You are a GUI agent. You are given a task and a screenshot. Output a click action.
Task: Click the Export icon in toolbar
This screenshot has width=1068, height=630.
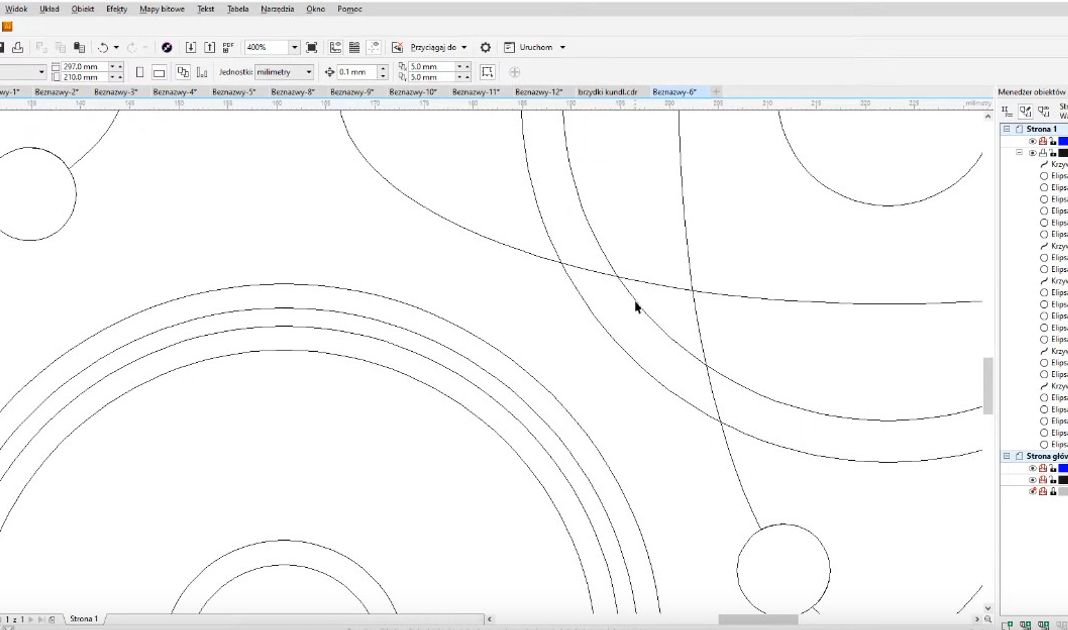click(209, 47)
